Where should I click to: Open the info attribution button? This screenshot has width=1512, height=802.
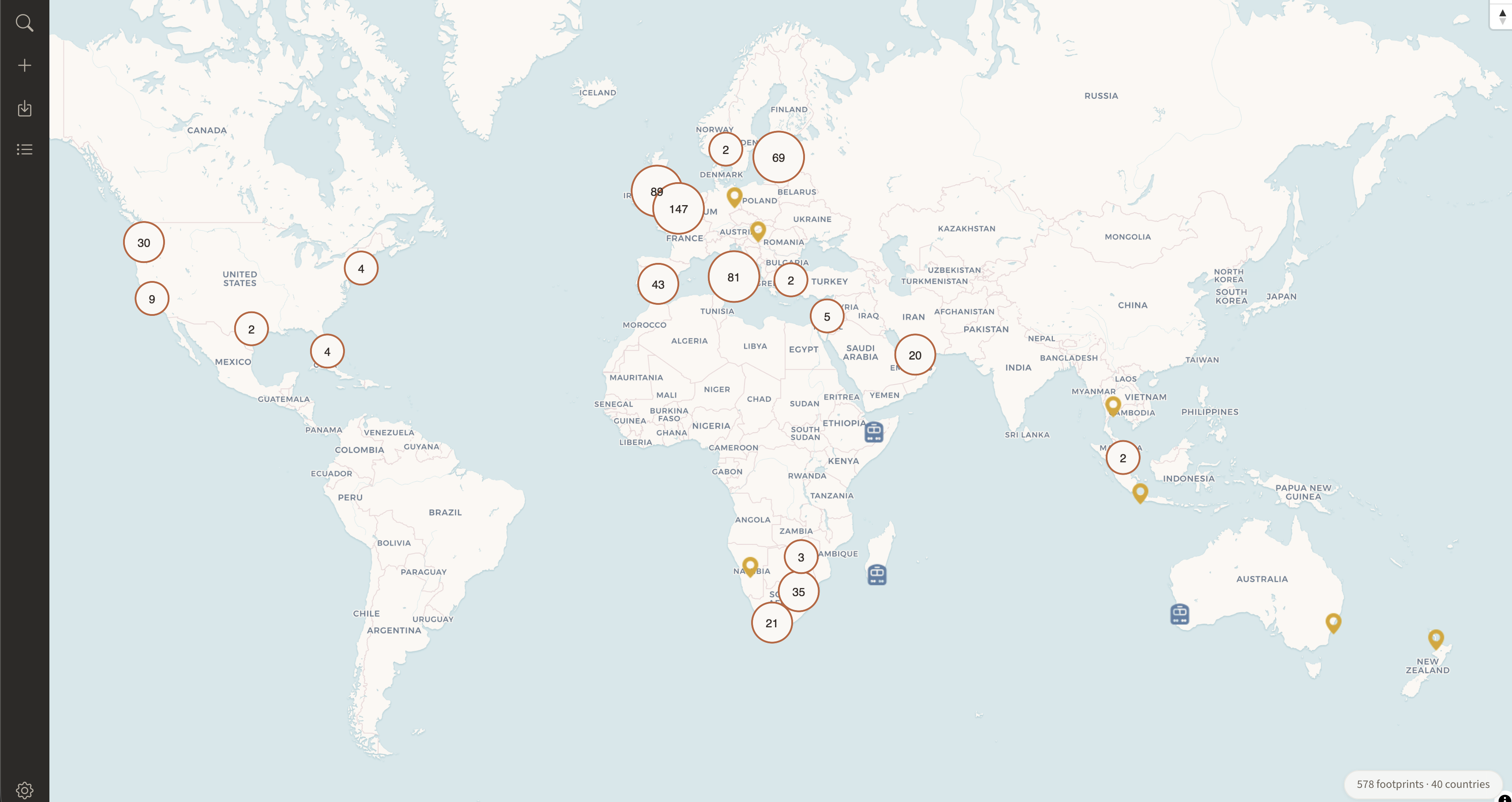pyautogui.click(x=1505, y=798)
